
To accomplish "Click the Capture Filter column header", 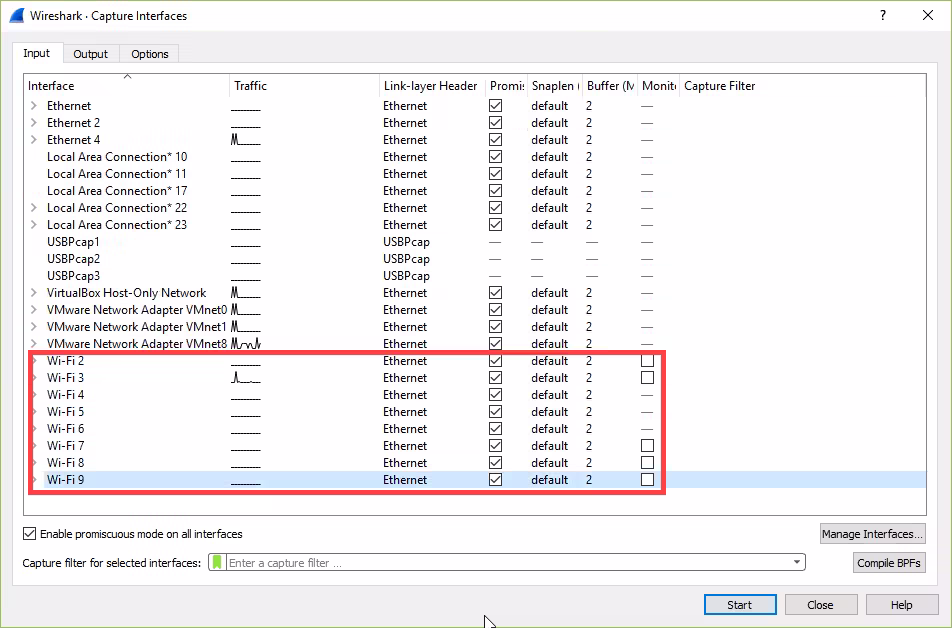I will coord(803,86).
